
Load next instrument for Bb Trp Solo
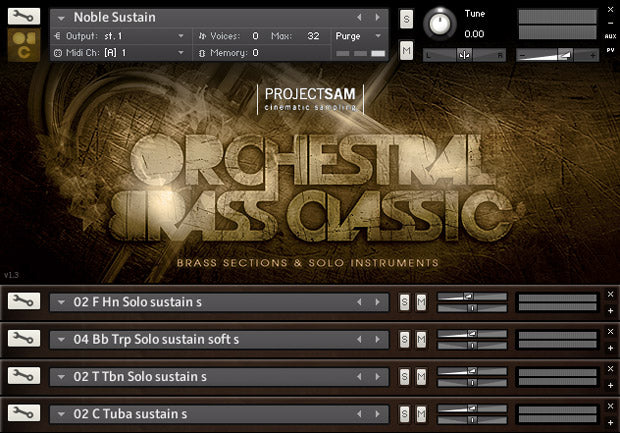click(378, 339)
